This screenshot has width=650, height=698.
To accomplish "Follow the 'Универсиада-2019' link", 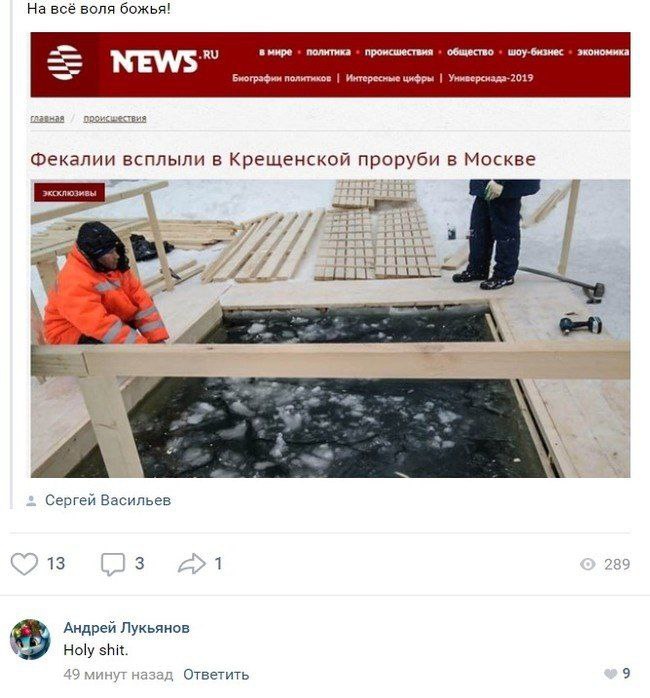I will click(x=491, y=78).
